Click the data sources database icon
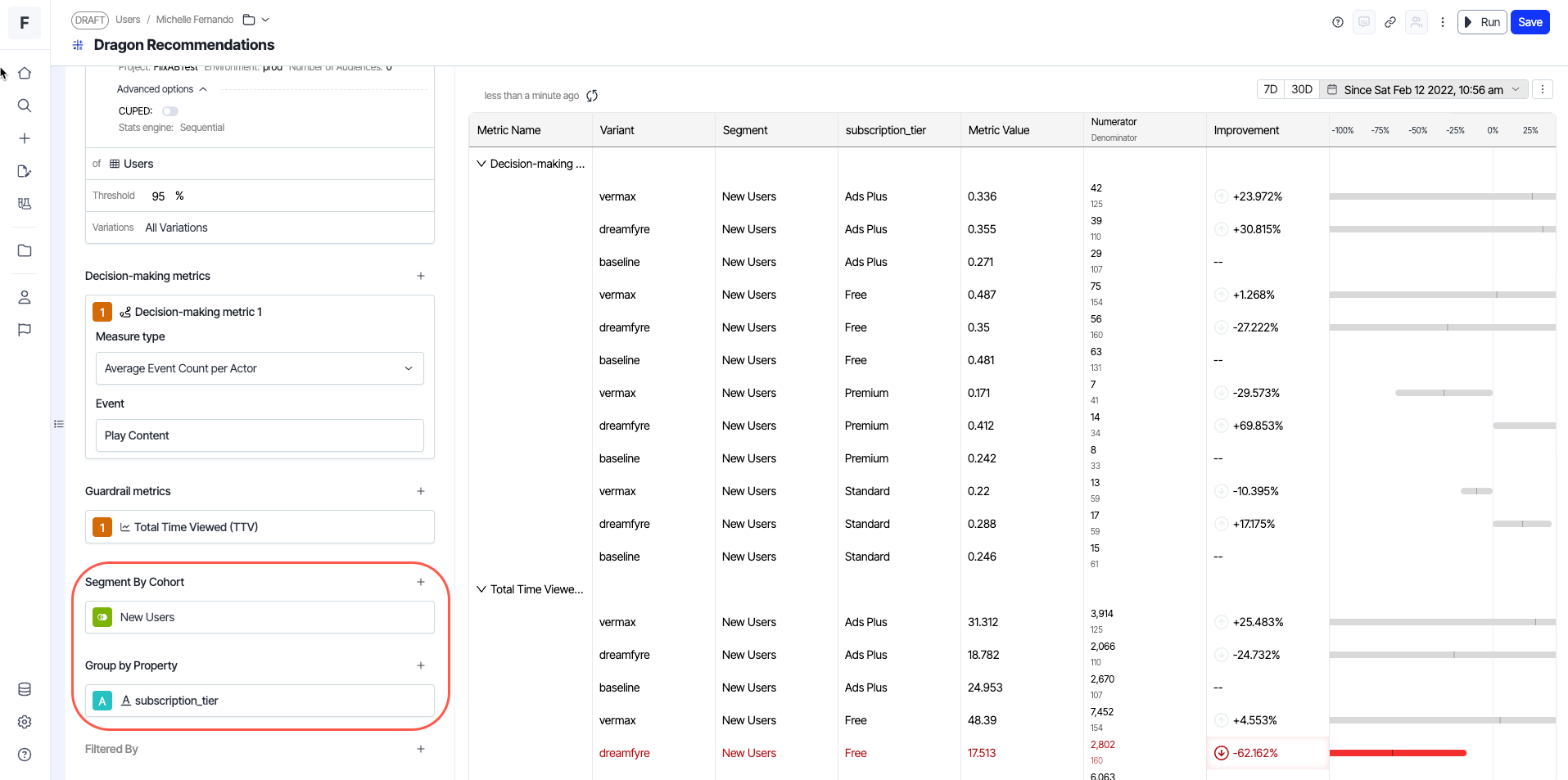The height and width of the screenshot is (780, 1568). pos(25,689)
